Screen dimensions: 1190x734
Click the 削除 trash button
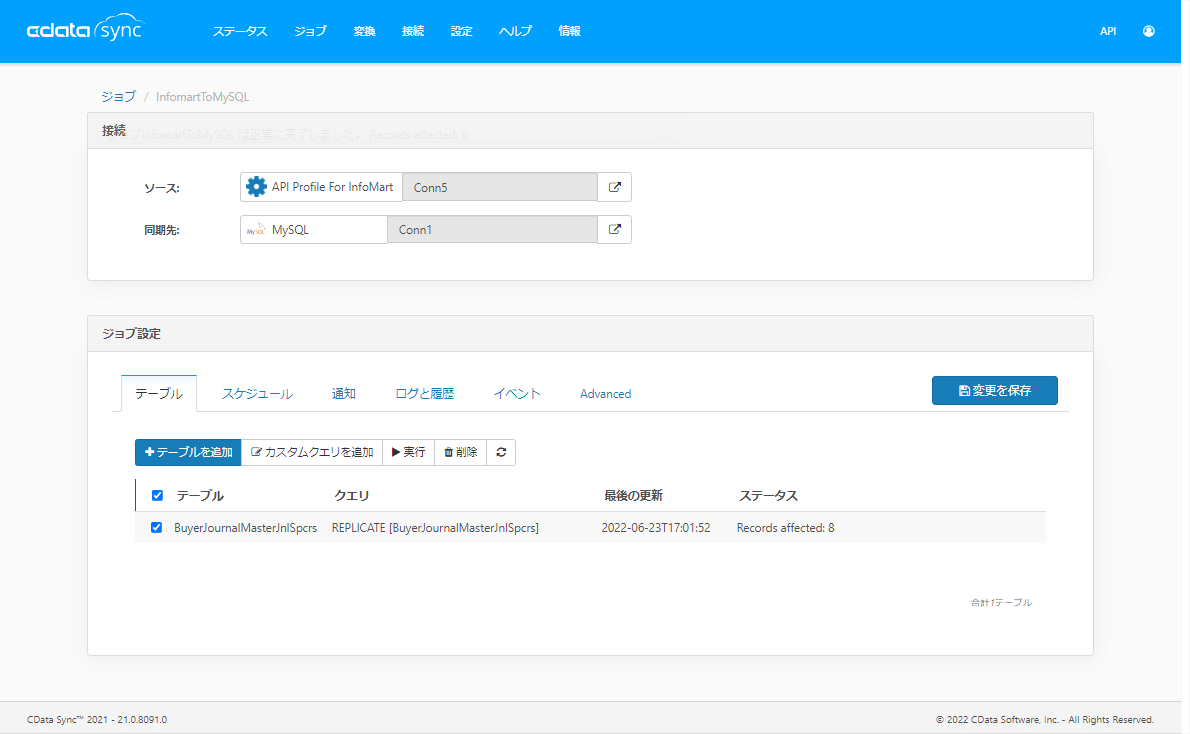pos(460,452)
